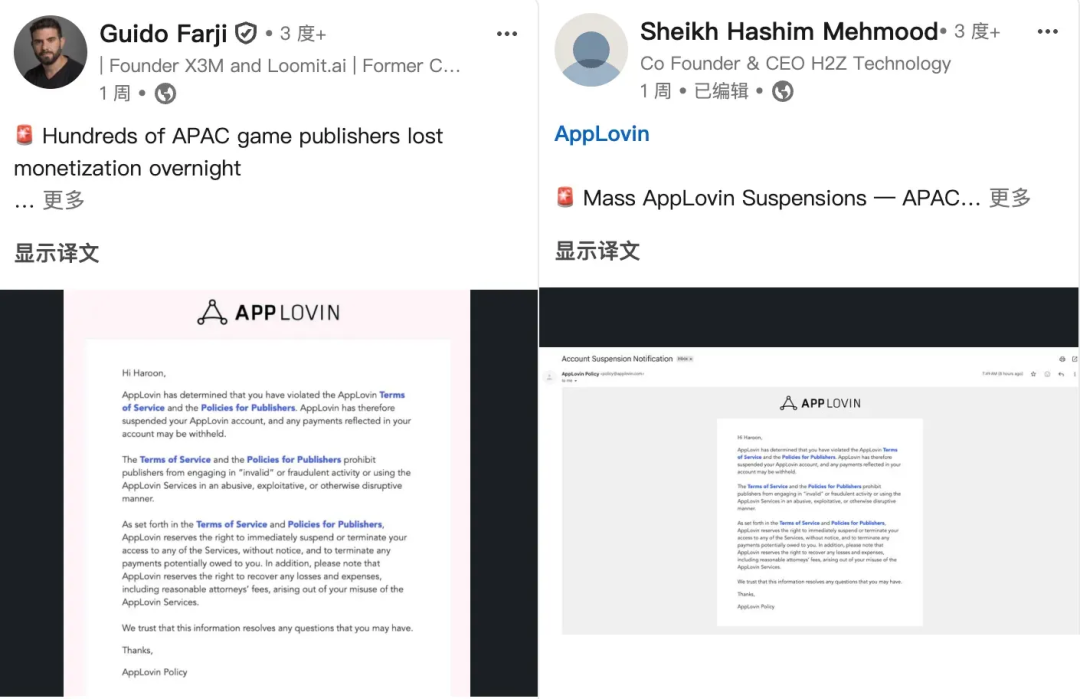Viewport: 1080px width, 699px height.
Task: Click the star icon in the email screenshot header
Action: tap(1033, 374)
